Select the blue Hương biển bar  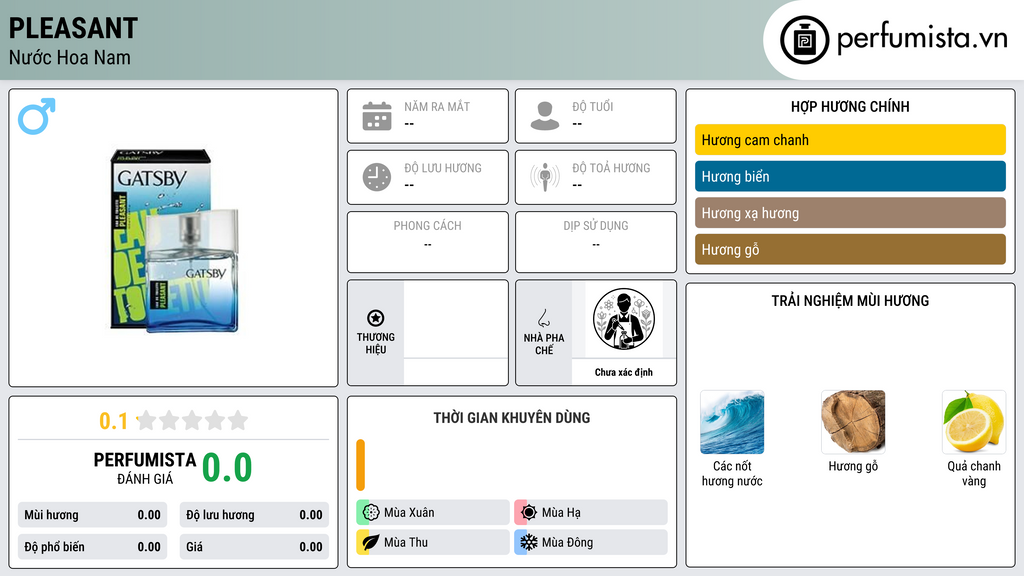[x=850, y=176]
